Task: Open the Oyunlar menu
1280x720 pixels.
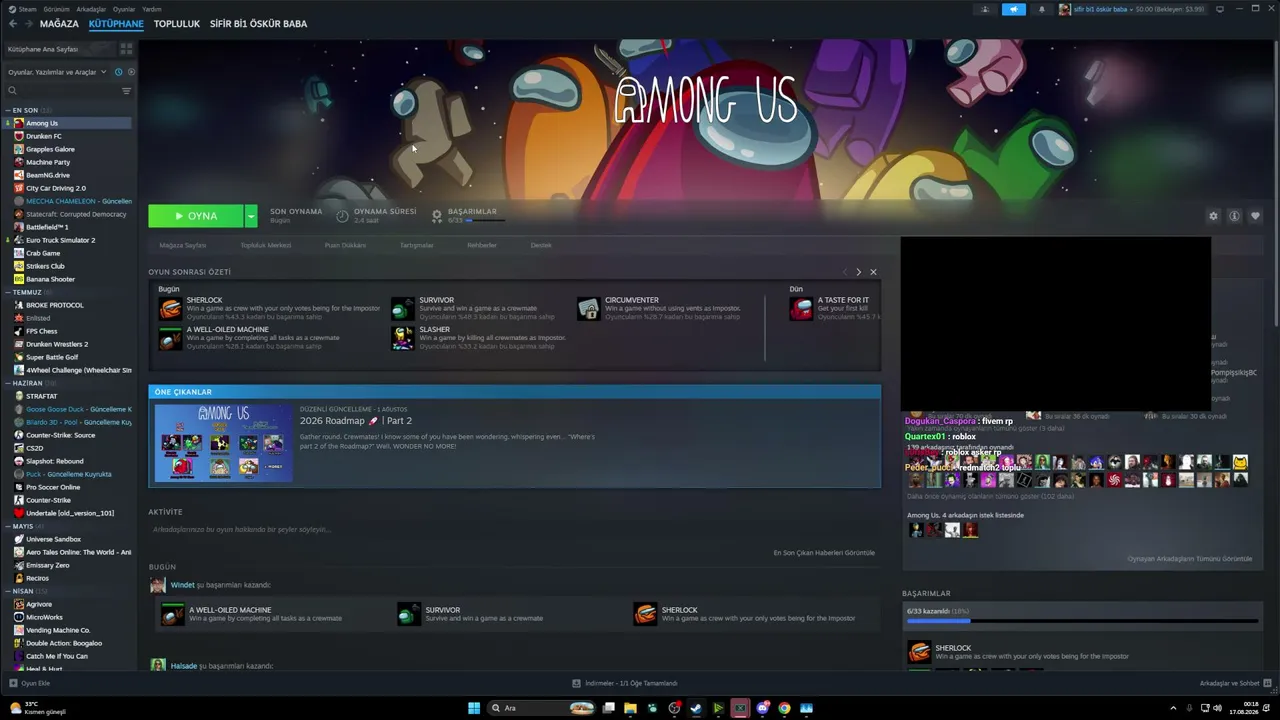Action: pyautogui.click(x=124, y=9)
